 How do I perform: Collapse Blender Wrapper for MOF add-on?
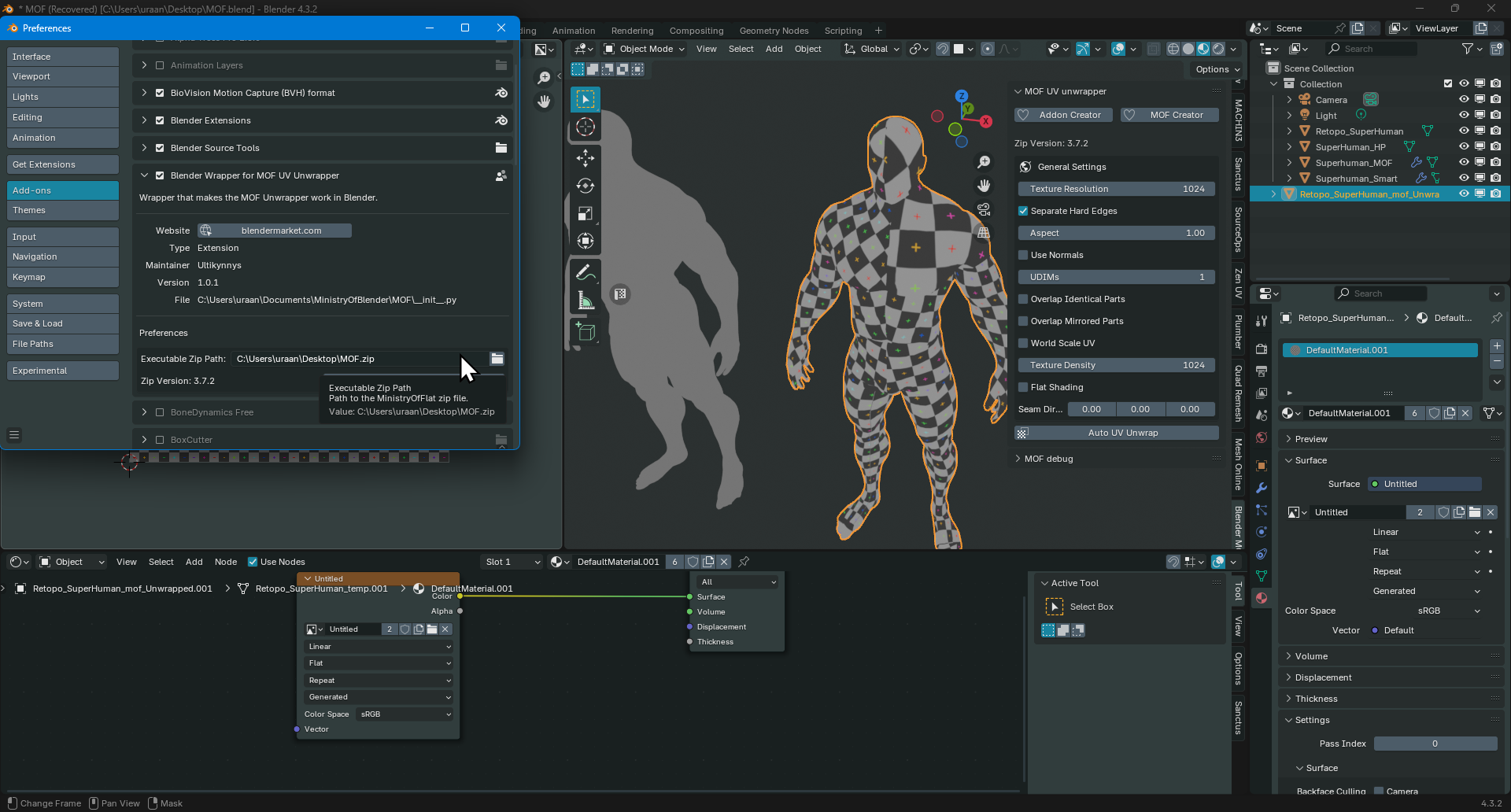(x=144, y=175)
